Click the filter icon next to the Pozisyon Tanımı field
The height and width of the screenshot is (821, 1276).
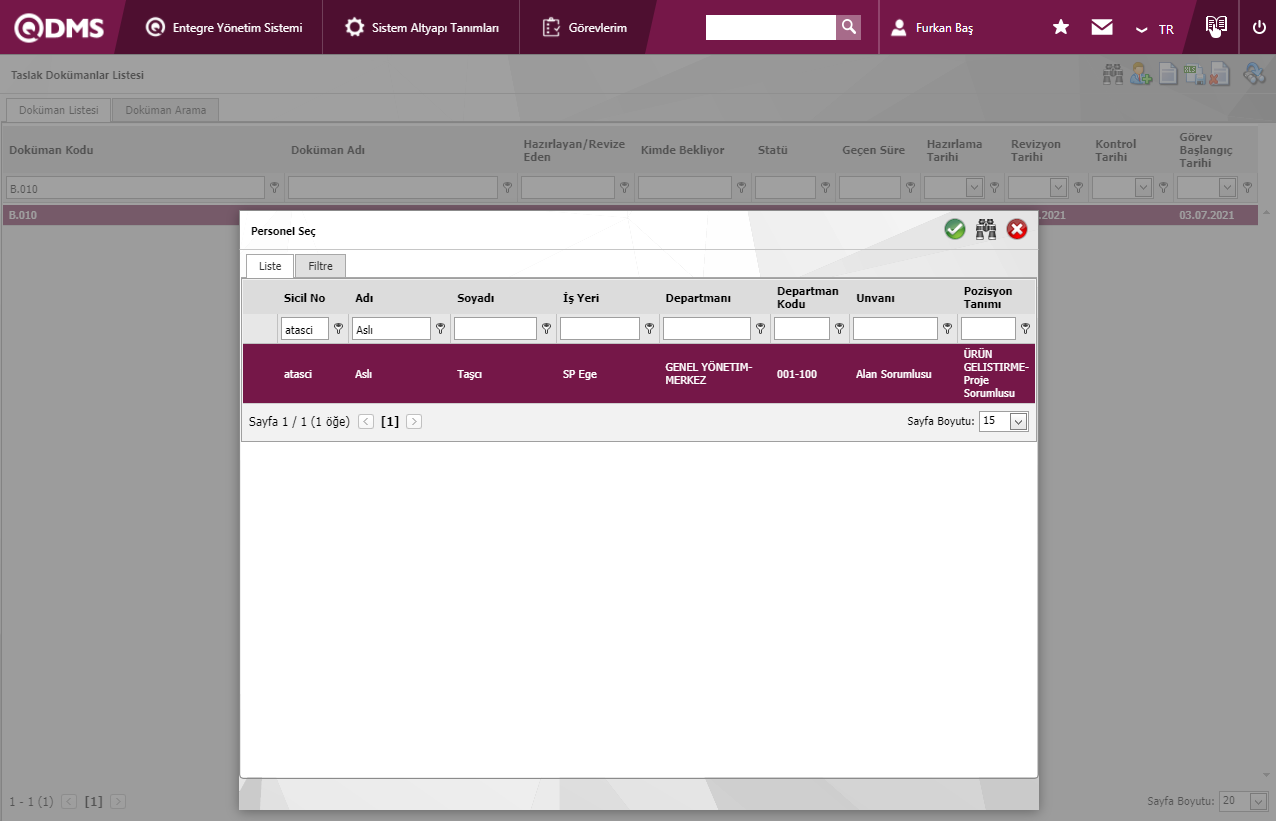(1025, 328)
